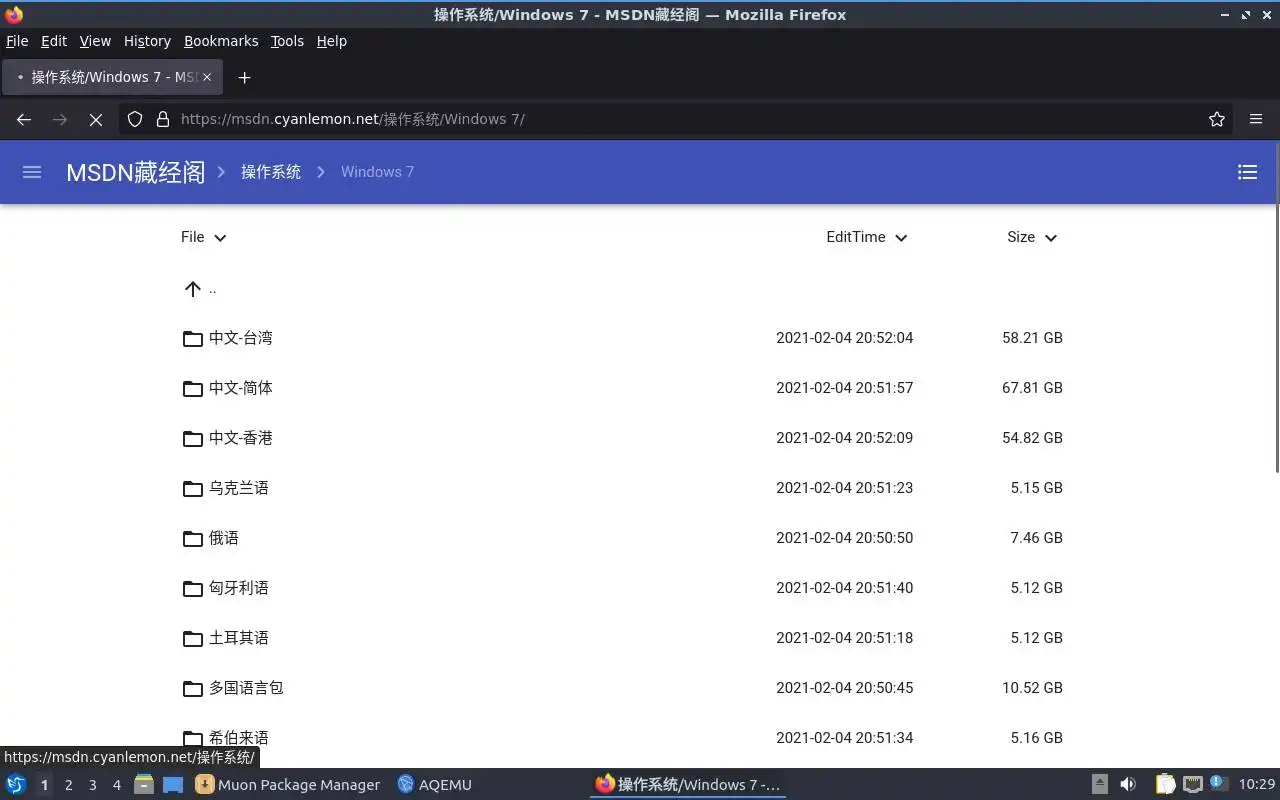Open the hamburger navigation drawer in MSDN藏经阁
This screenshot has width=1280, height=800.
[32, 172]
